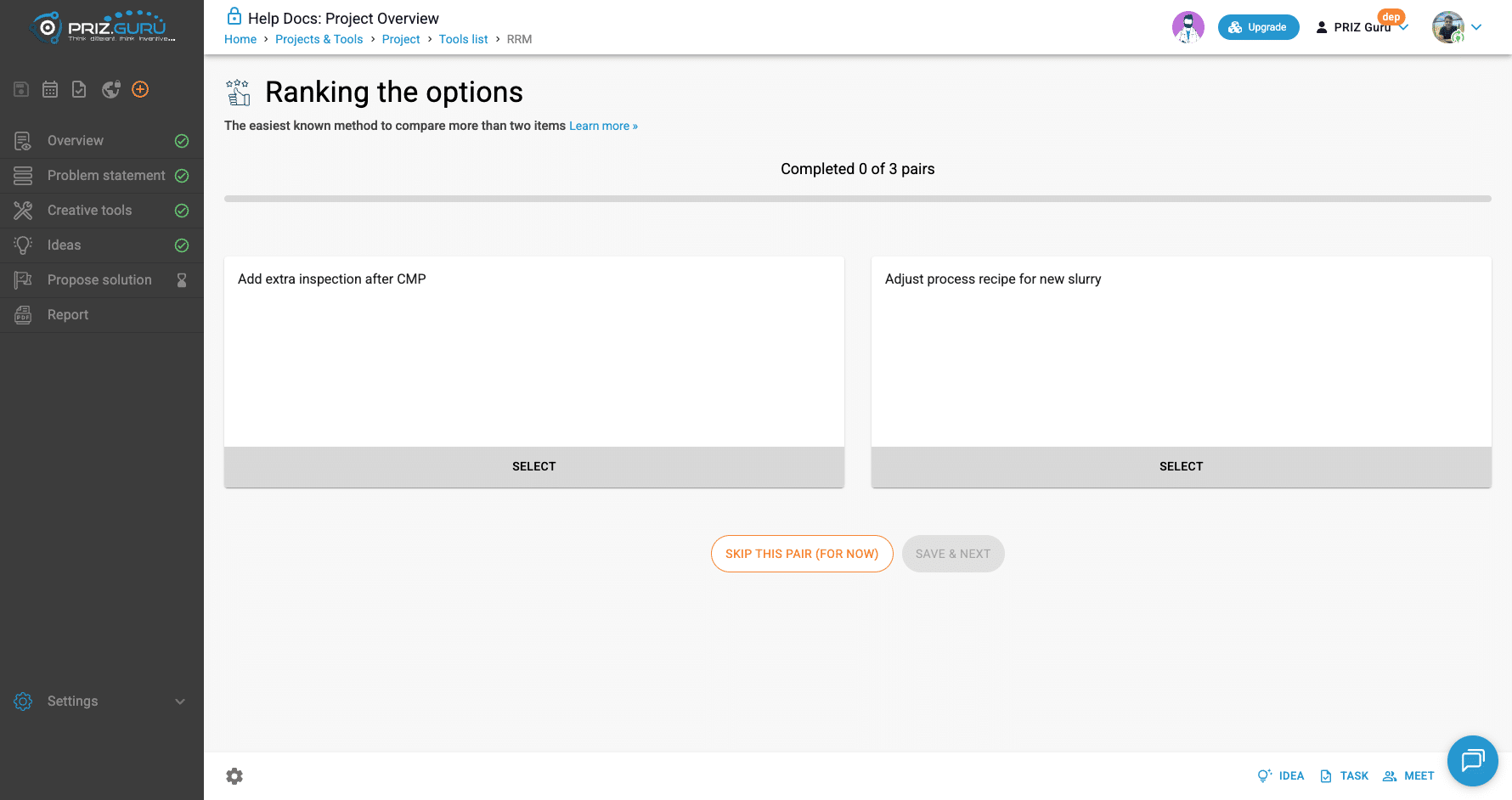Click the IDEA shortcut button
Viewport: 1512px width, 800px height.
(1281, 776)
